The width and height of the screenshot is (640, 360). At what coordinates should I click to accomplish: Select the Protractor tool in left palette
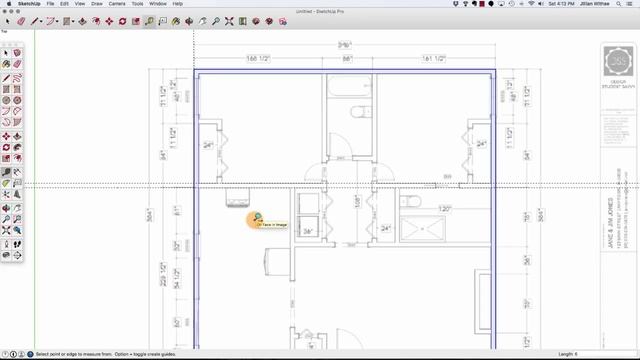point(6,184)
